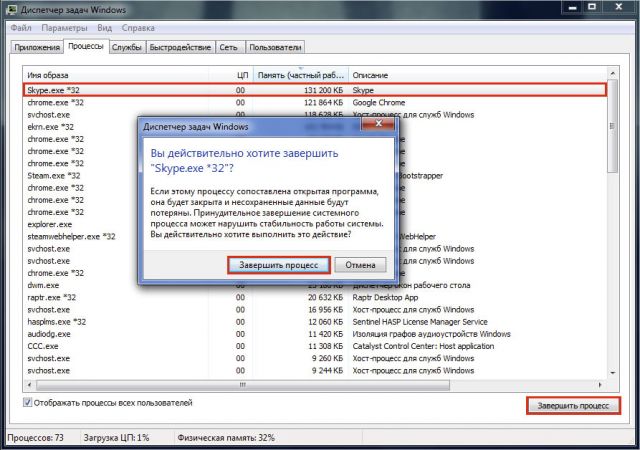Click the horizontal scrollbar thumb
The height and width of the screenshot is (450, 640).
pos(243,385)
